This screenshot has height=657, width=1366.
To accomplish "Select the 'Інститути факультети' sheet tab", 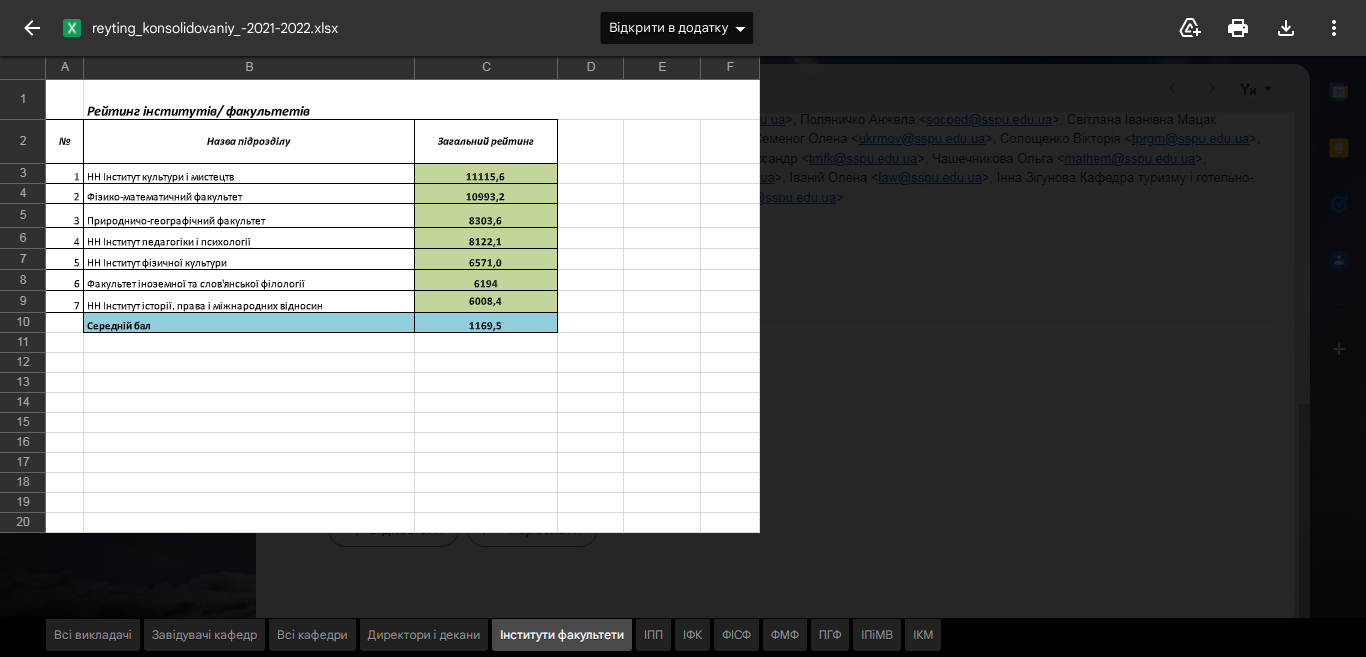I will click(562, 635).
